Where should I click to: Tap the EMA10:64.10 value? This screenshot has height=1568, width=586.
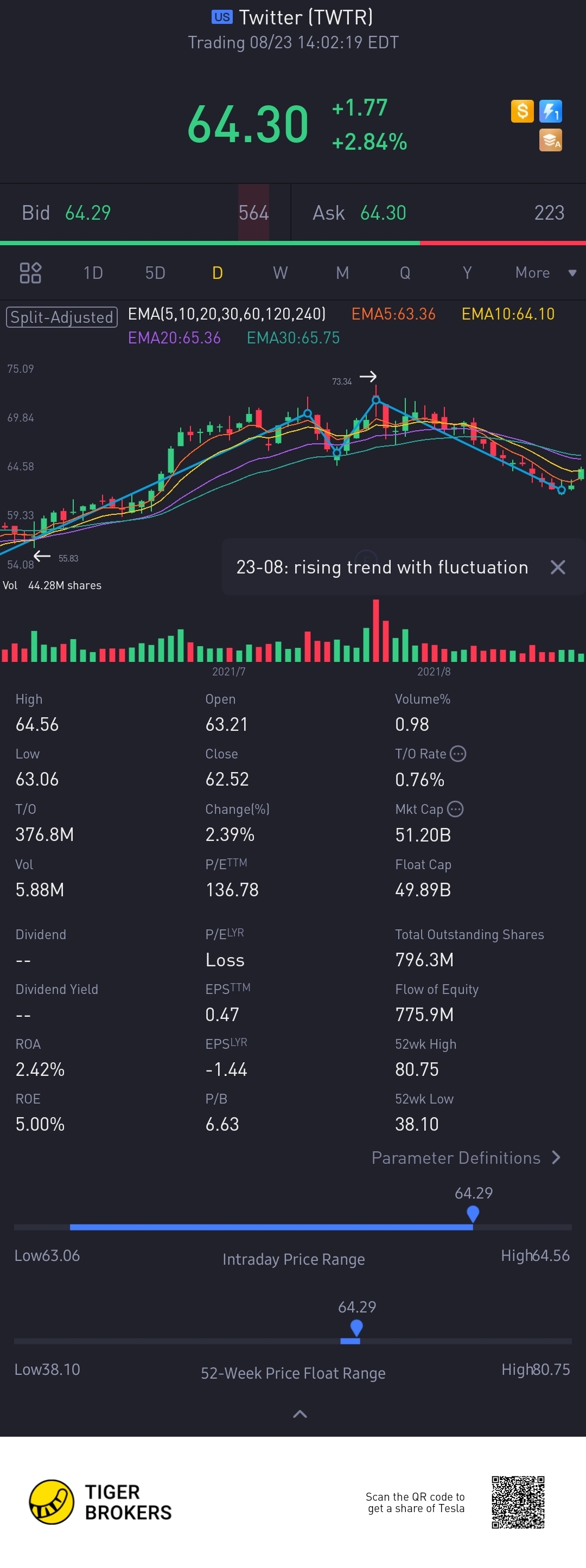point(508,314)
